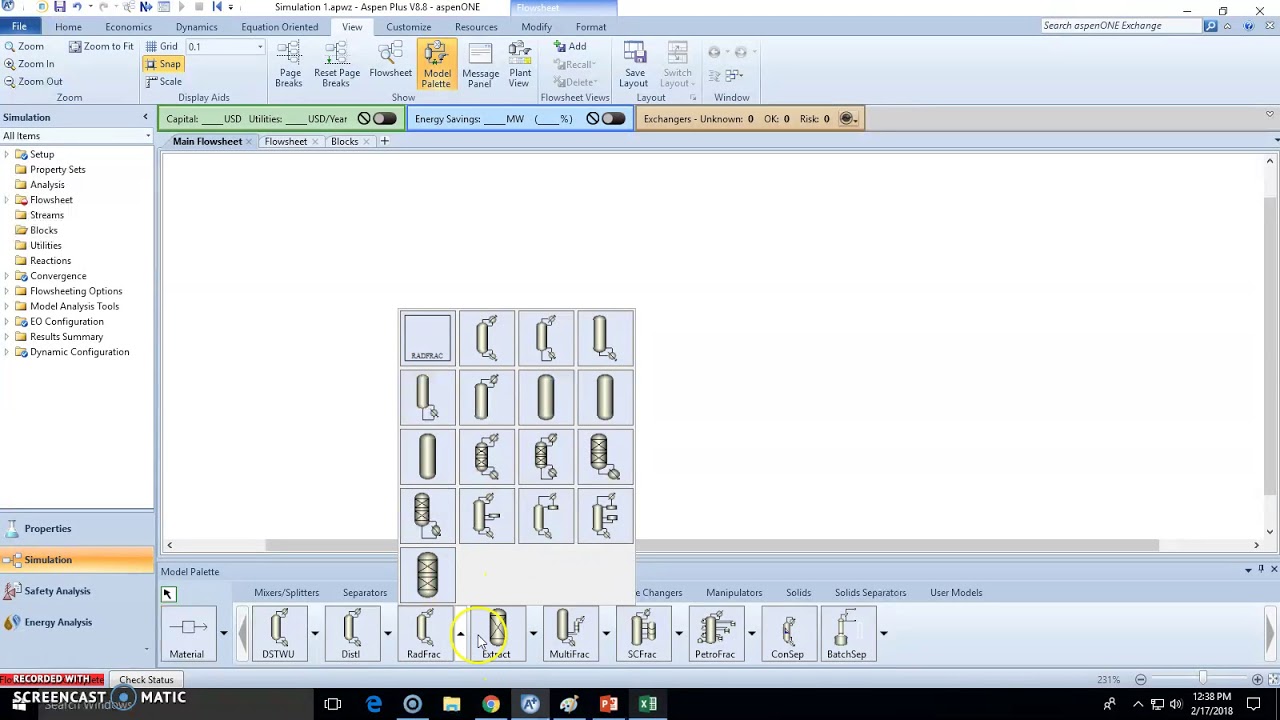Open the MultiFrac icon dropdown arrow
The image size is (1280, 720).
tap(605, 634)
